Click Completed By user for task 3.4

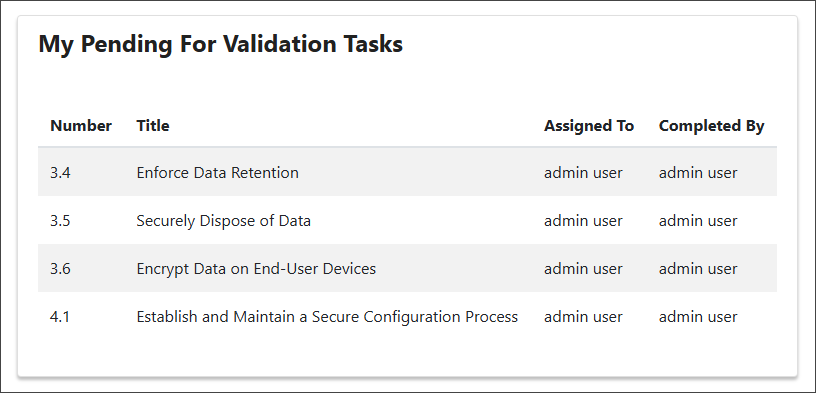tap(698, 173)
